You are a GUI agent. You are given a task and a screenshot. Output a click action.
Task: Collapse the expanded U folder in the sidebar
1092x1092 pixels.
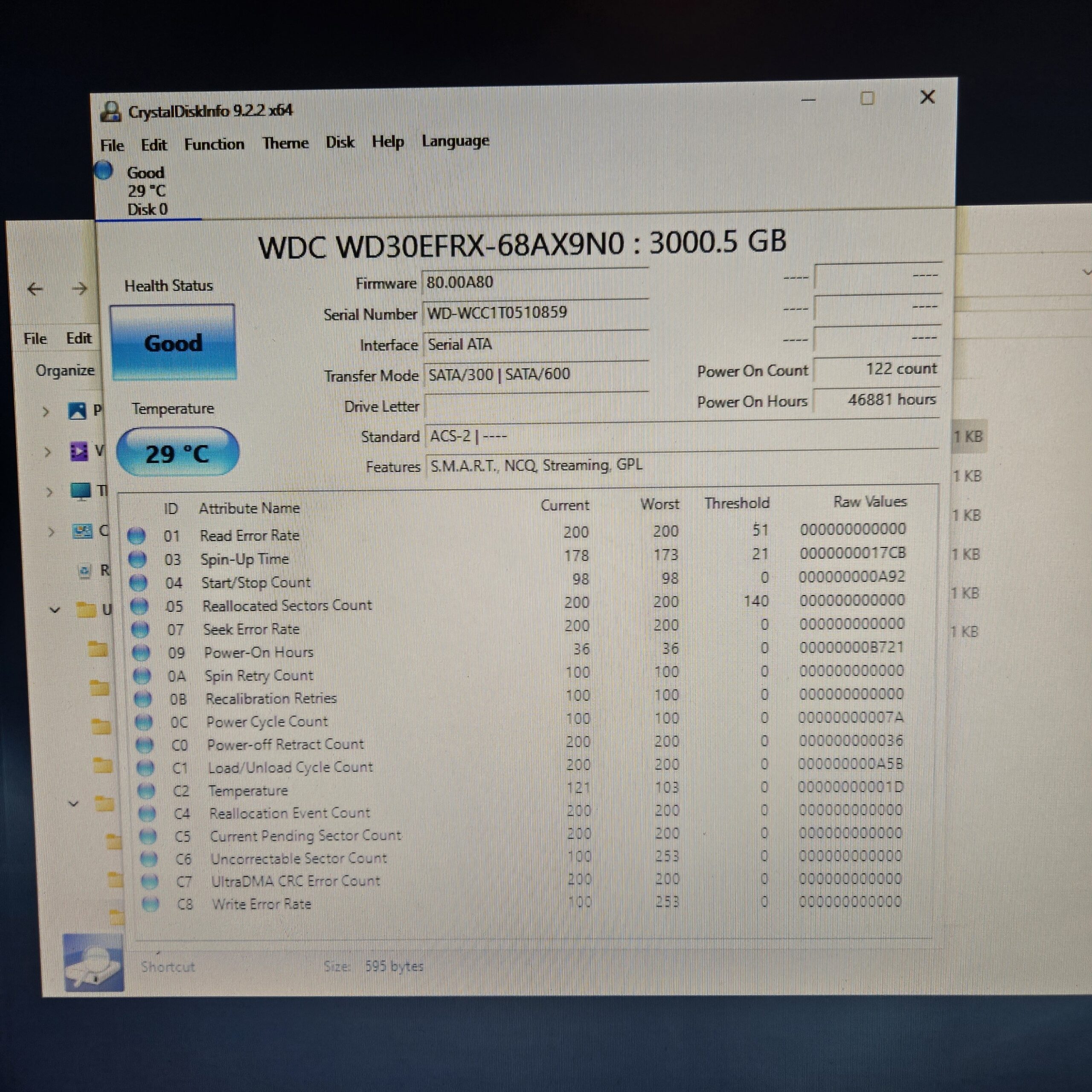click(x=56, y=609)
